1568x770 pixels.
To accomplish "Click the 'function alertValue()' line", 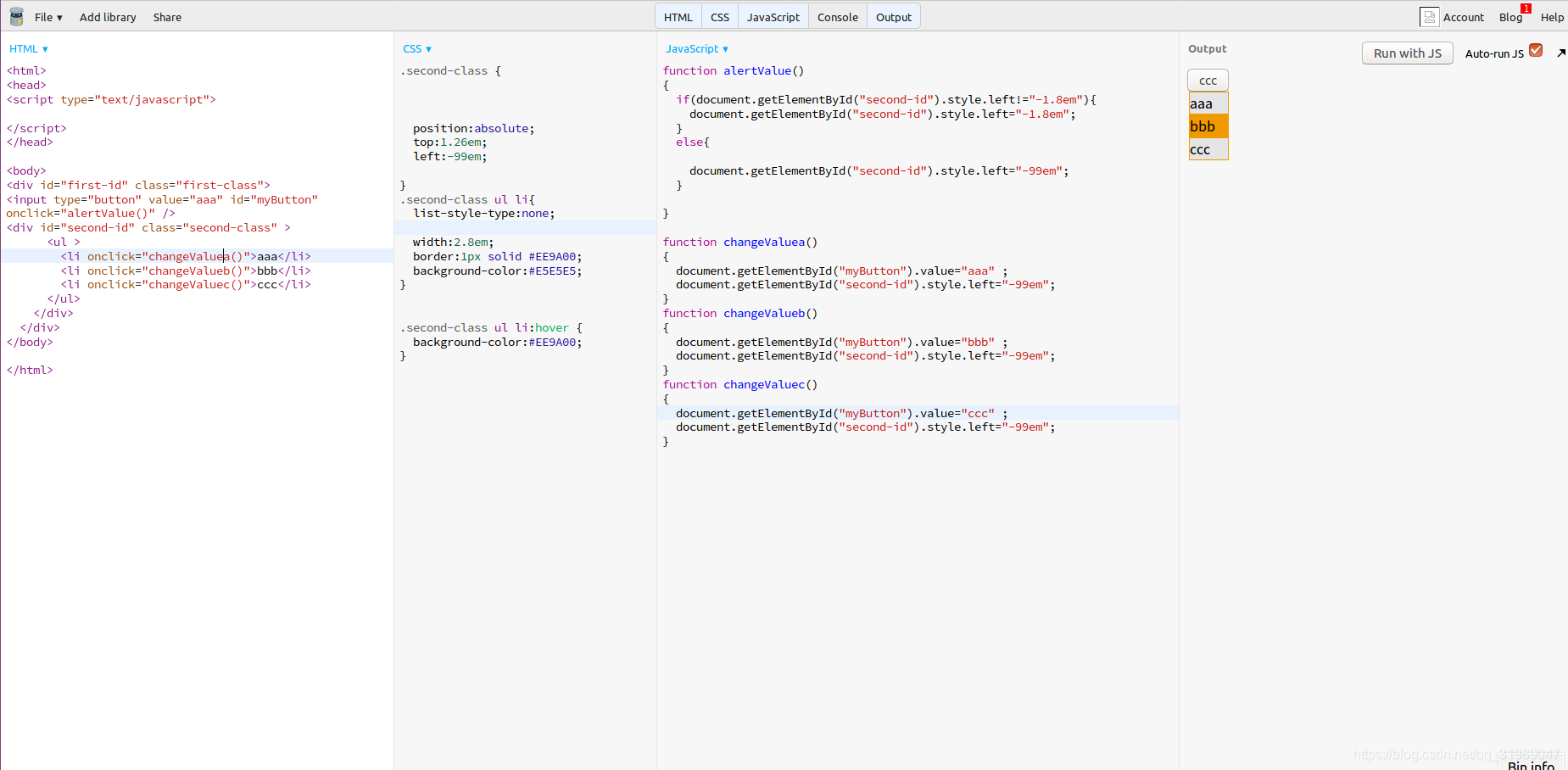I will coord(734,71).
